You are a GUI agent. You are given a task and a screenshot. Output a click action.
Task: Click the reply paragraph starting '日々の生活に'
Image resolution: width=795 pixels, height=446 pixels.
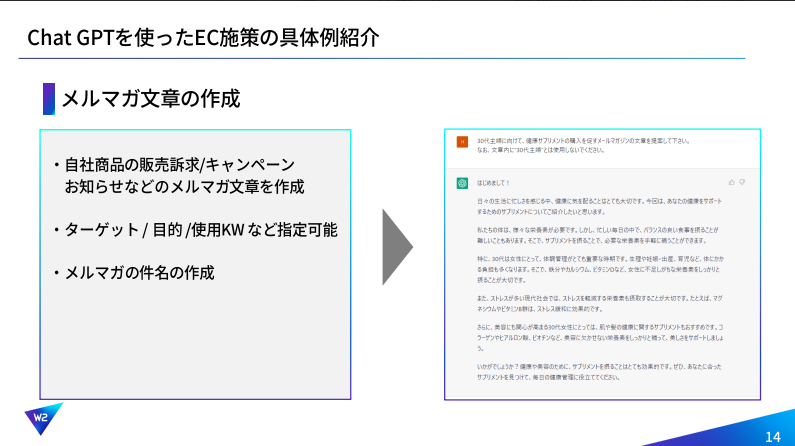599,206
